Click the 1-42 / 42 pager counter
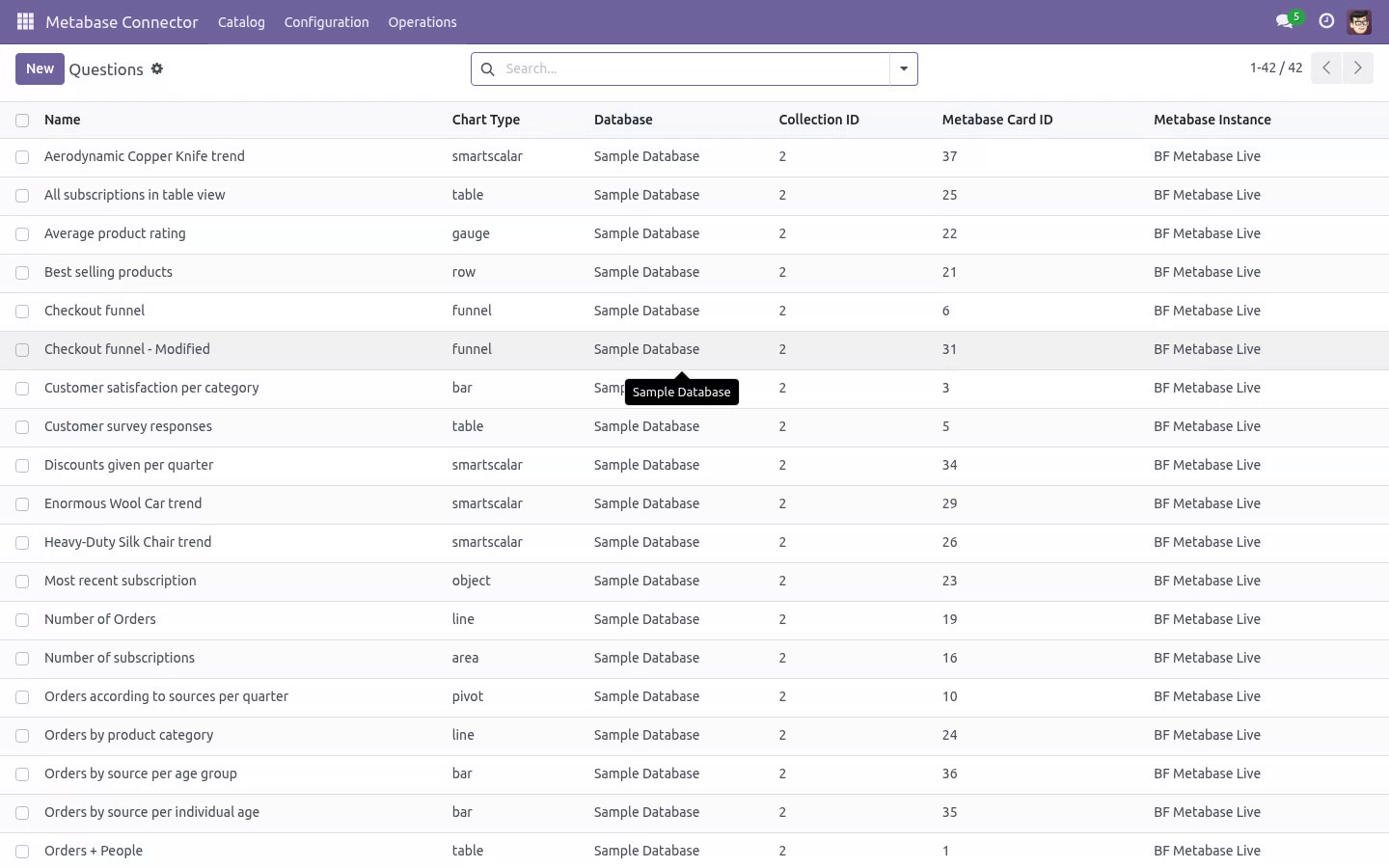Screen dimensions: 1389x868 1276,68
